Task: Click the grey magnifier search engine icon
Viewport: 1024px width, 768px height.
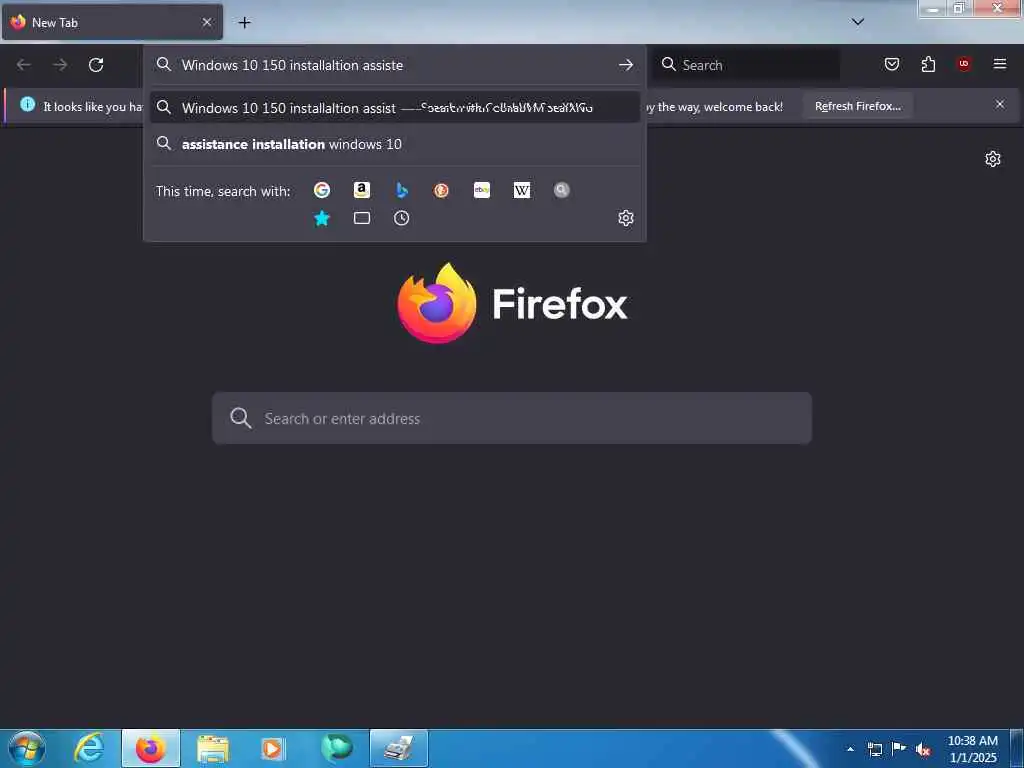Action: pos(562,190)
